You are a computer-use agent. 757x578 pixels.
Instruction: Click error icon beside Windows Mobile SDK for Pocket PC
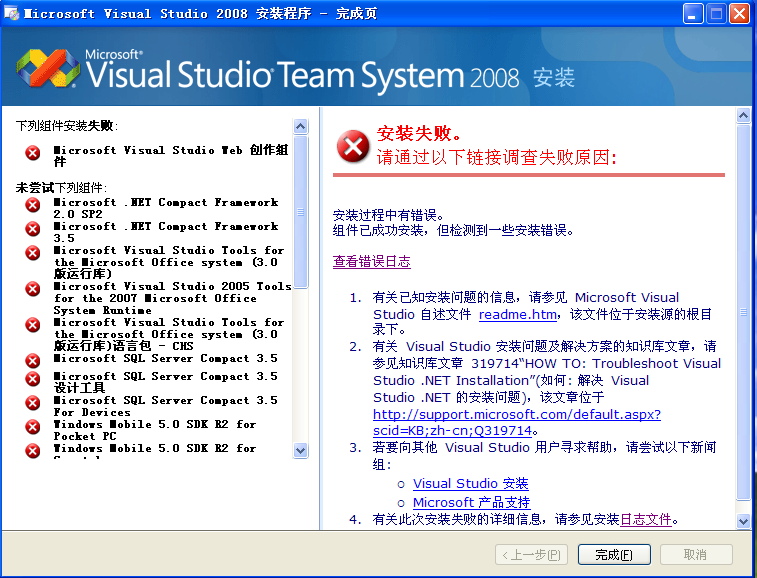(33, 427)
